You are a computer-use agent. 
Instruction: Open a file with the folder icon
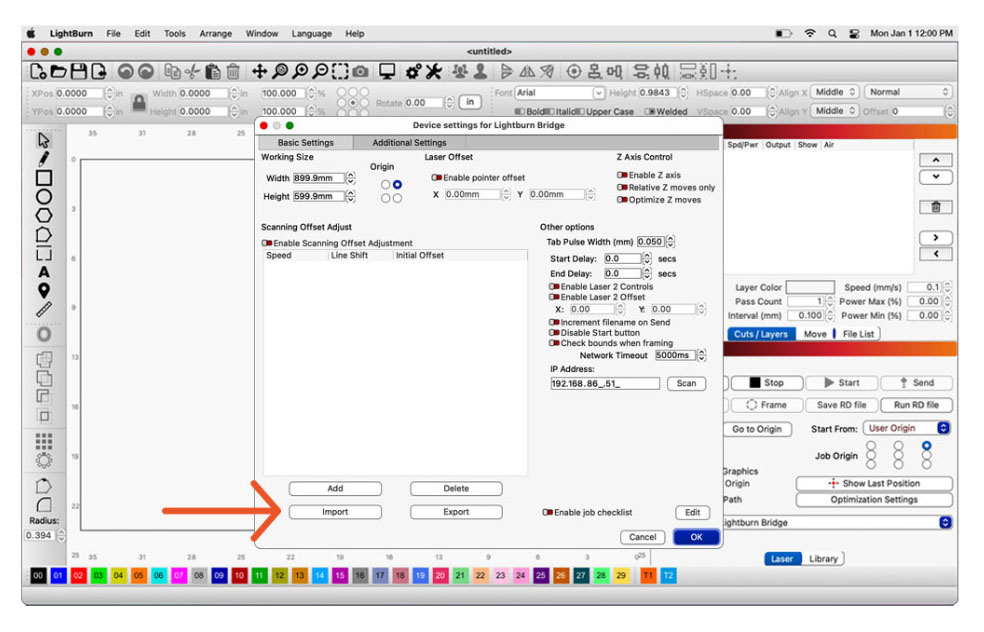(58, 72)
